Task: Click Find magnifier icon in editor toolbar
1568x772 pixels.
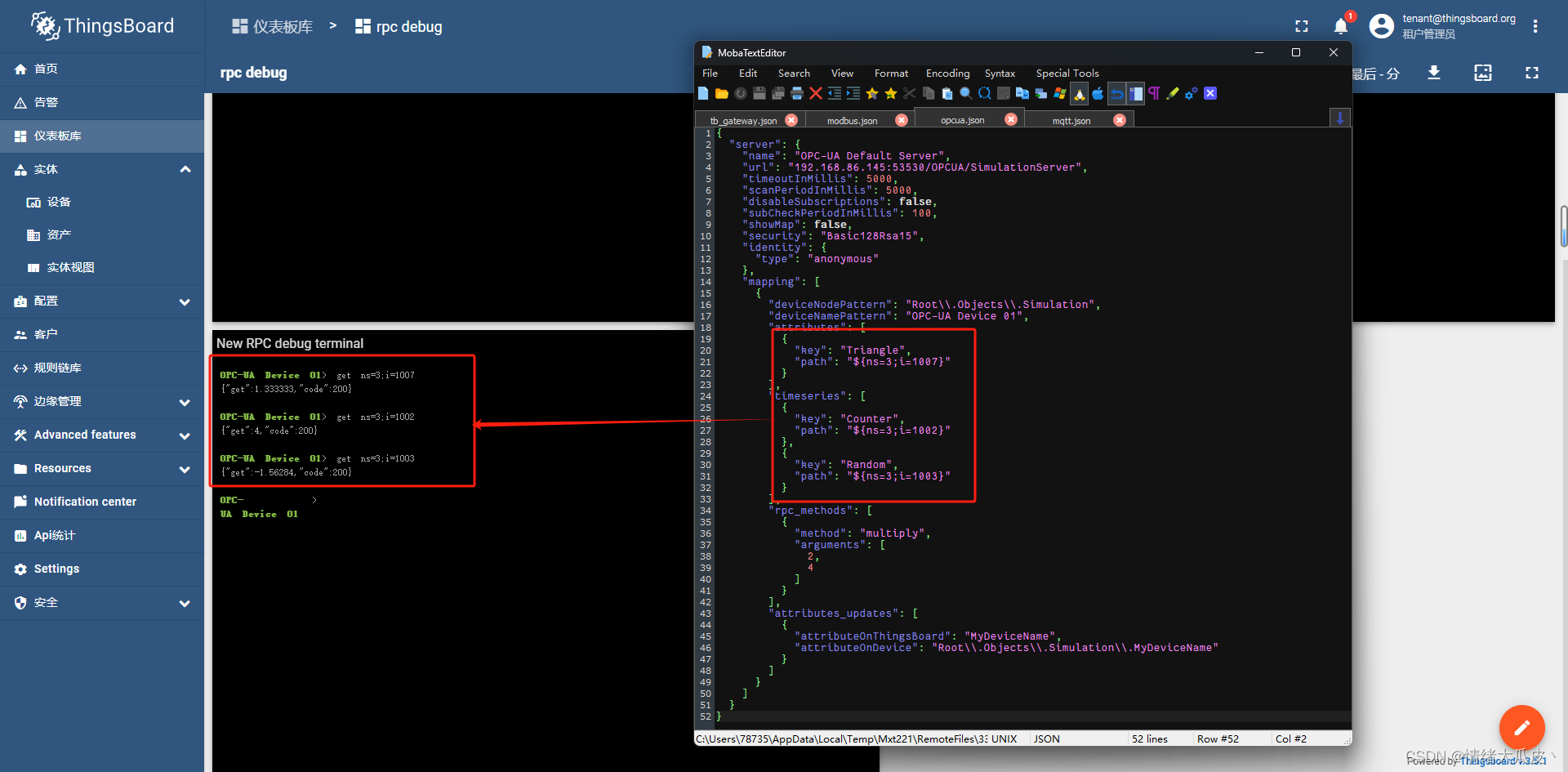Action: point(966,93)
